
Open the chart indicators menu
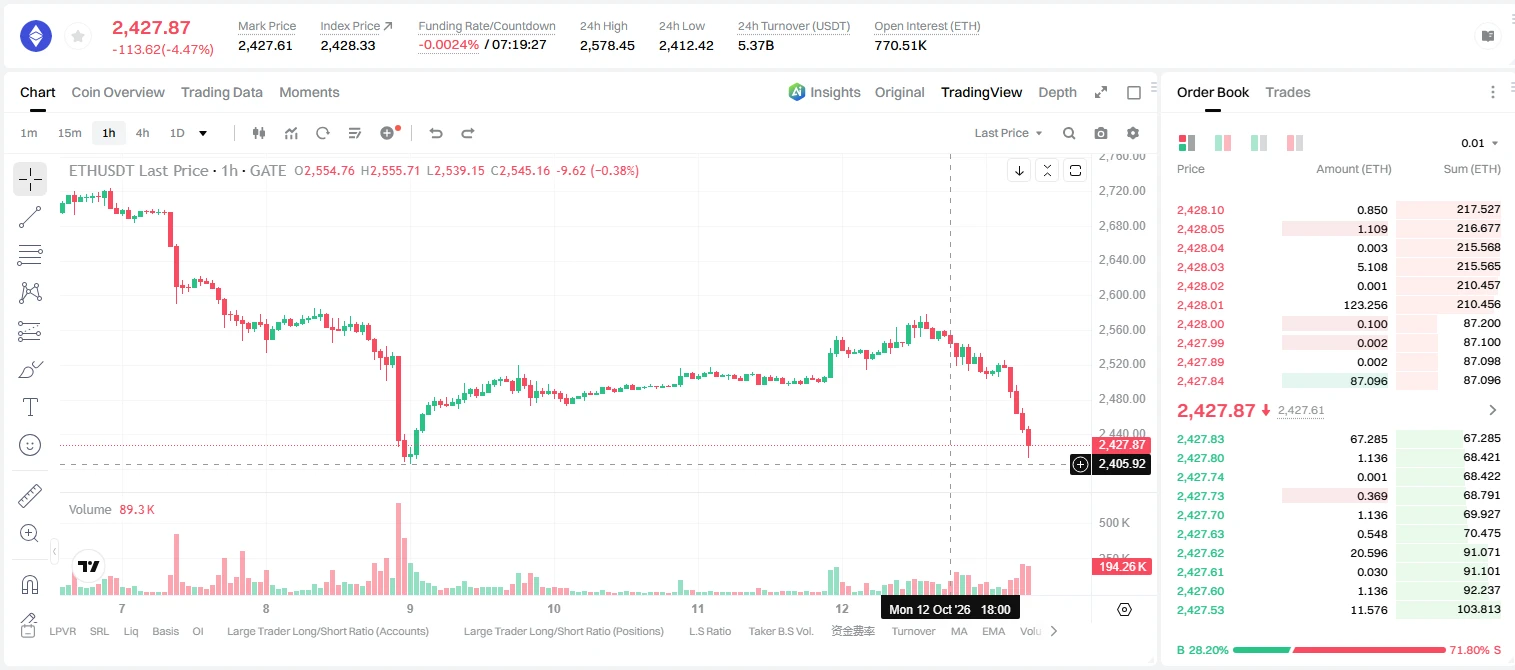(x=291, y=133)
